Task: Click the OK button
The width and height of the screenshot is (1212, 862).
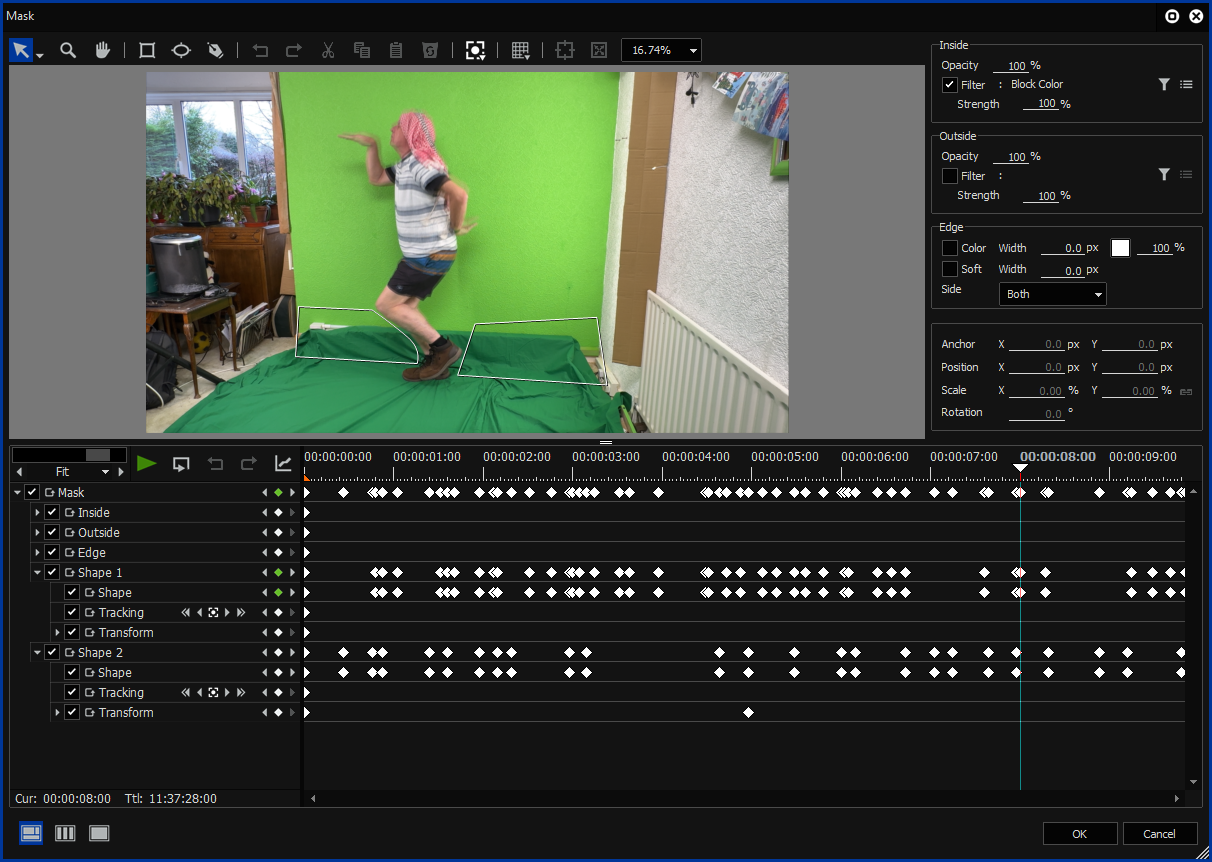Action: [1079, 834]
